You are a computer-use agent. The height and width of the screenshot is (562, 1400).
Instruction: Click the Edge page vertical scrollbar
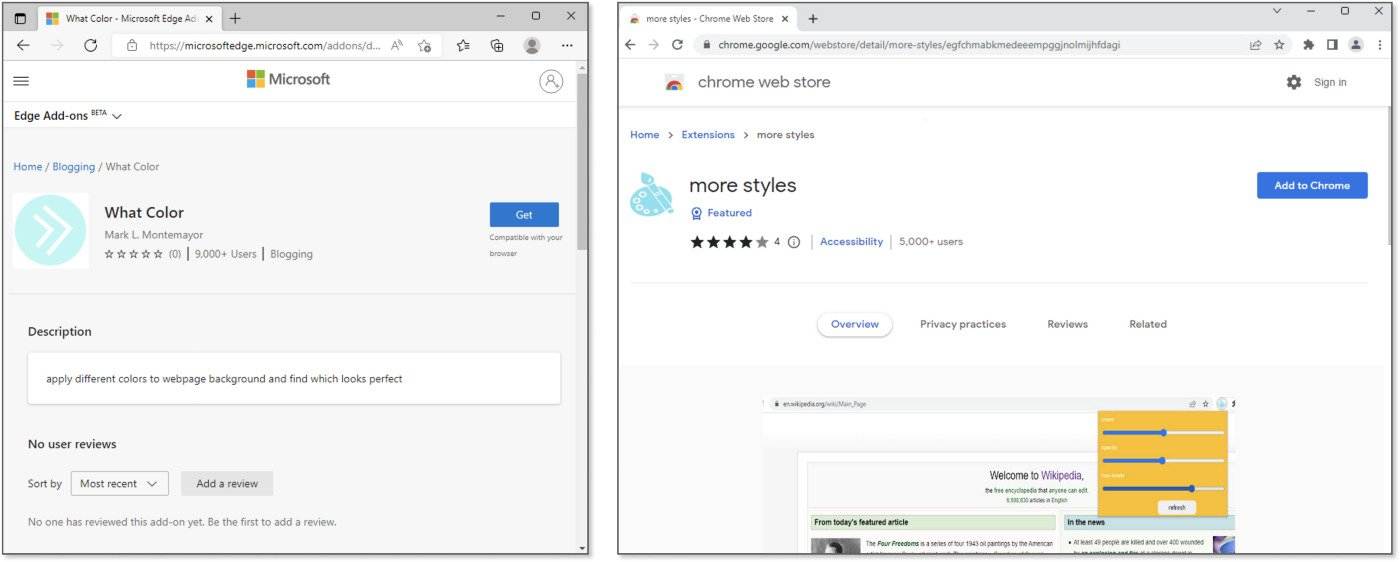coord(583,160)
